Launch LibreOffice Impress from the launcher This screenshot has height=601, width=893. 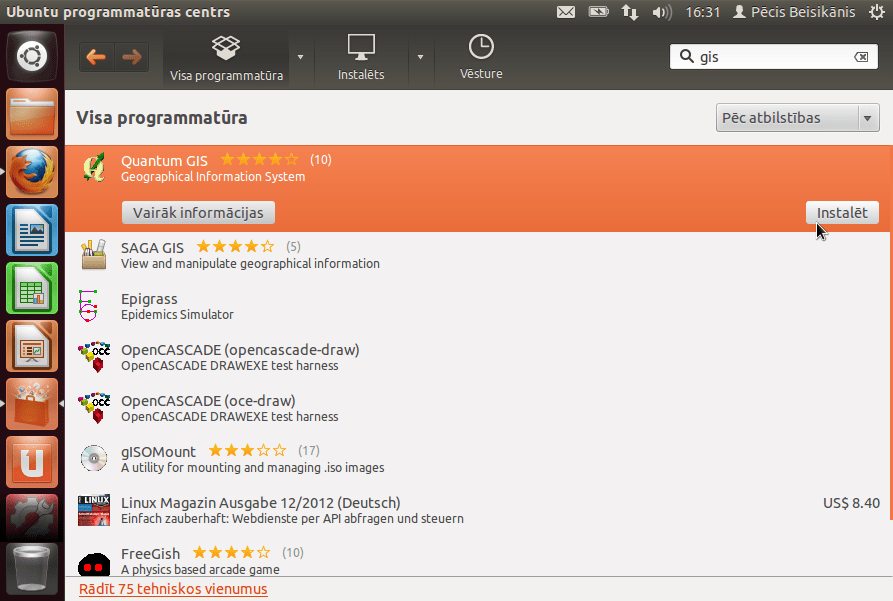32,346
